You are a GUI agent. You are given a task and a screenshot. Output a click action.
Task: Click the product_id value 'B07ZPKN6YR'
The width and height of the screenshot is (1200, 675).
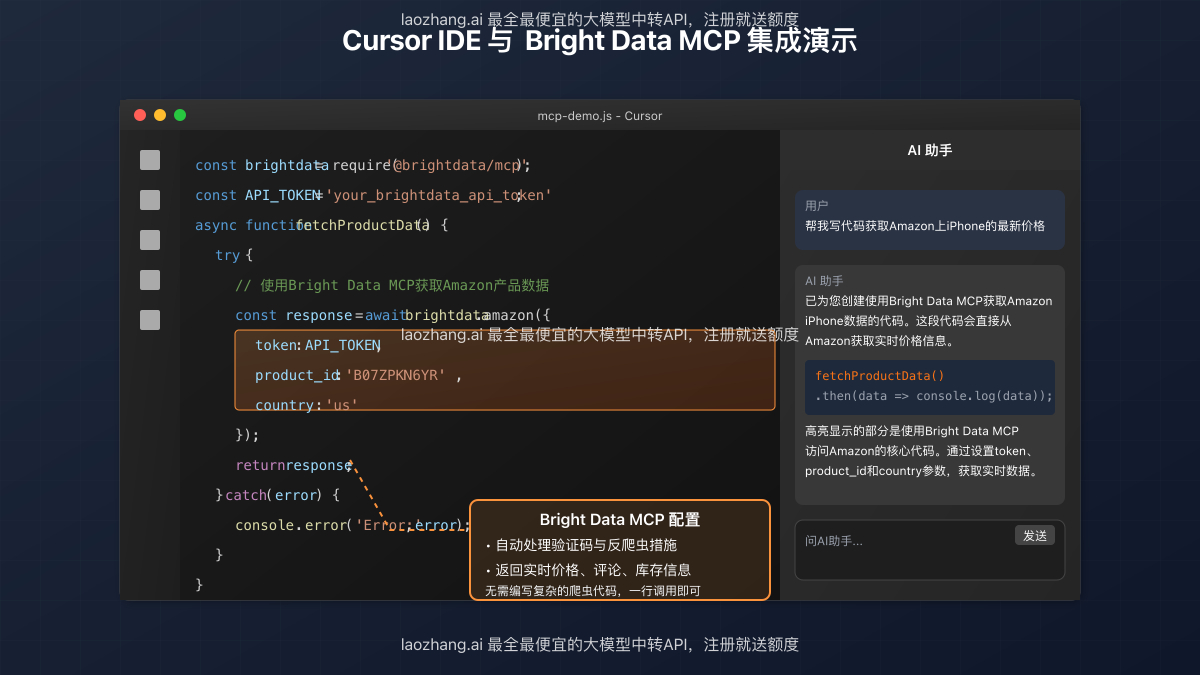point(395,375)
